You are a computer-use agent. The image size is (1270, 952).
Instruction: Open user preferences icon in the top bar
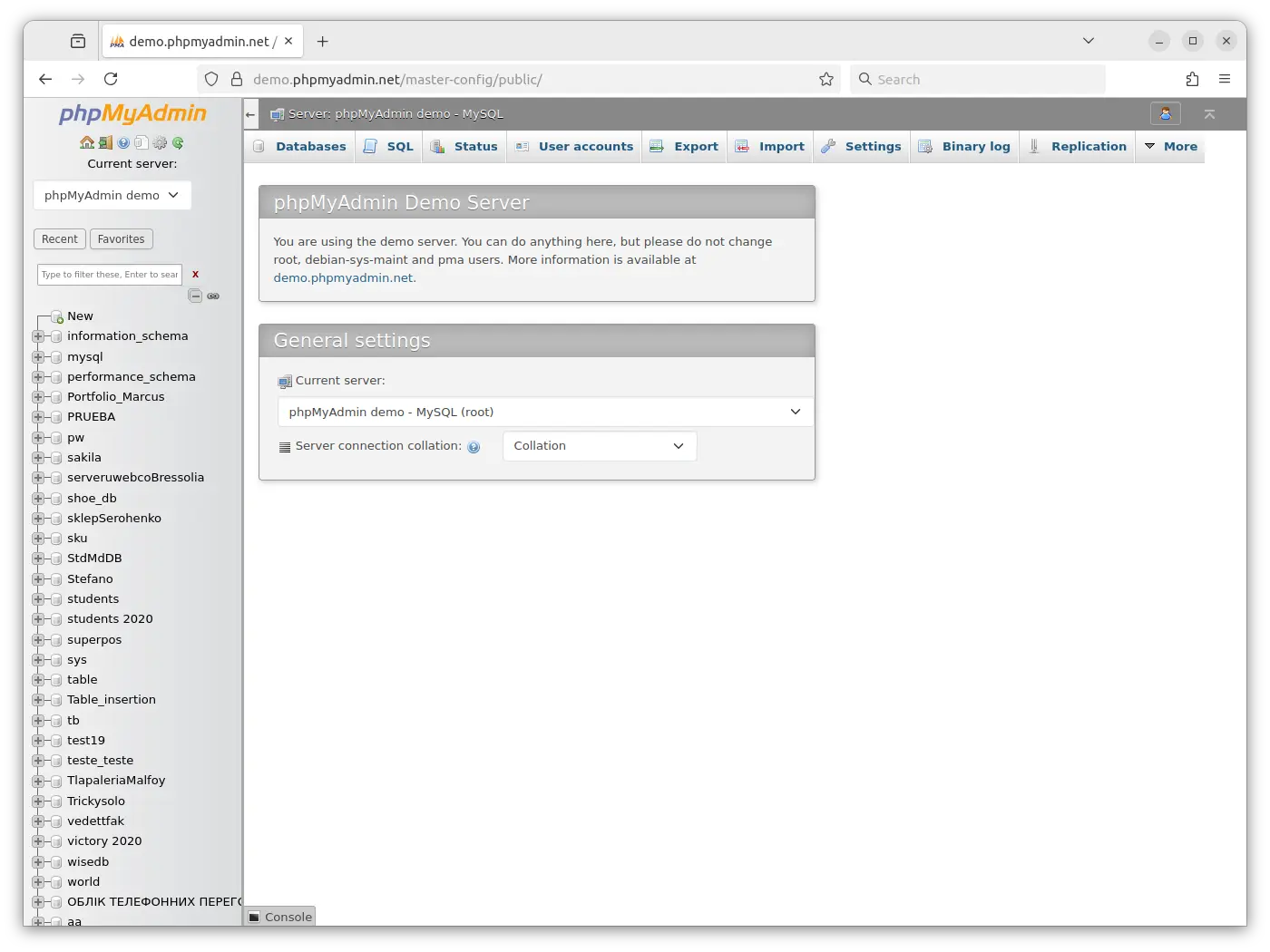[x=1165, y=113]
